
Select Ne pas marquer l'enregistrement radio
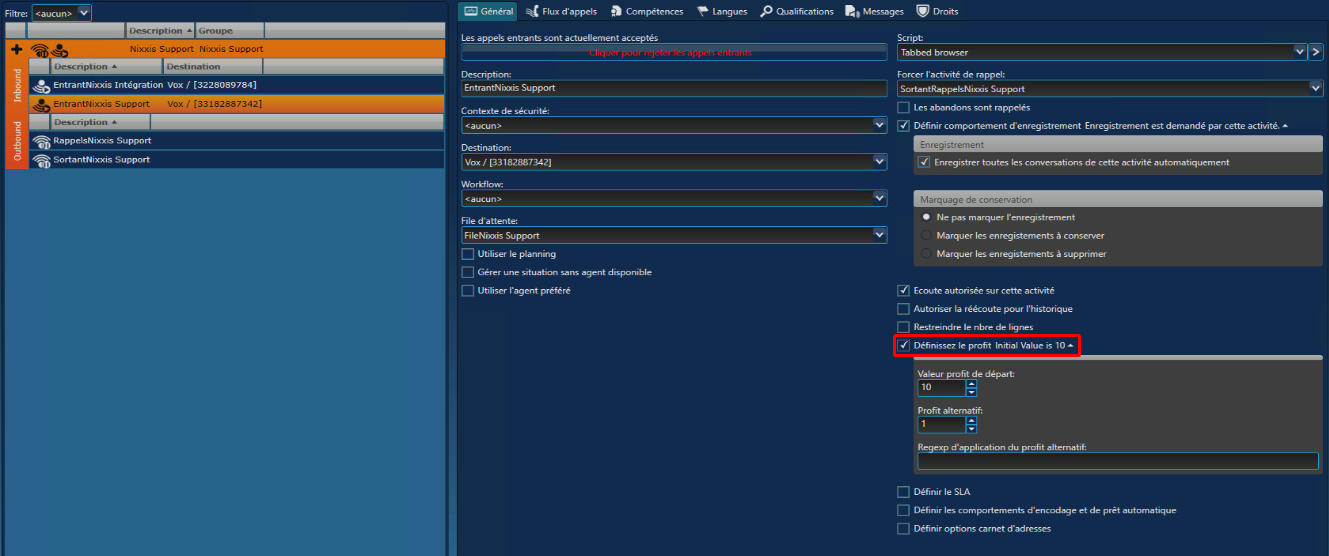pyautogui.click(x=925, y=217)
